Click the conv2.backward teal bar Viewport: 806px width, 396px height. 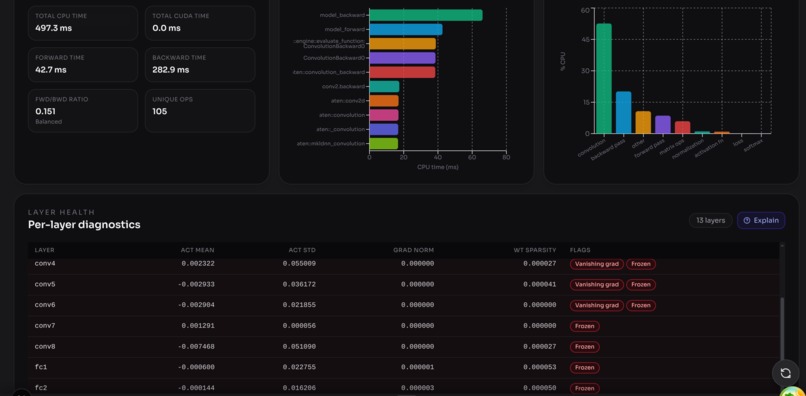[384, 86]
